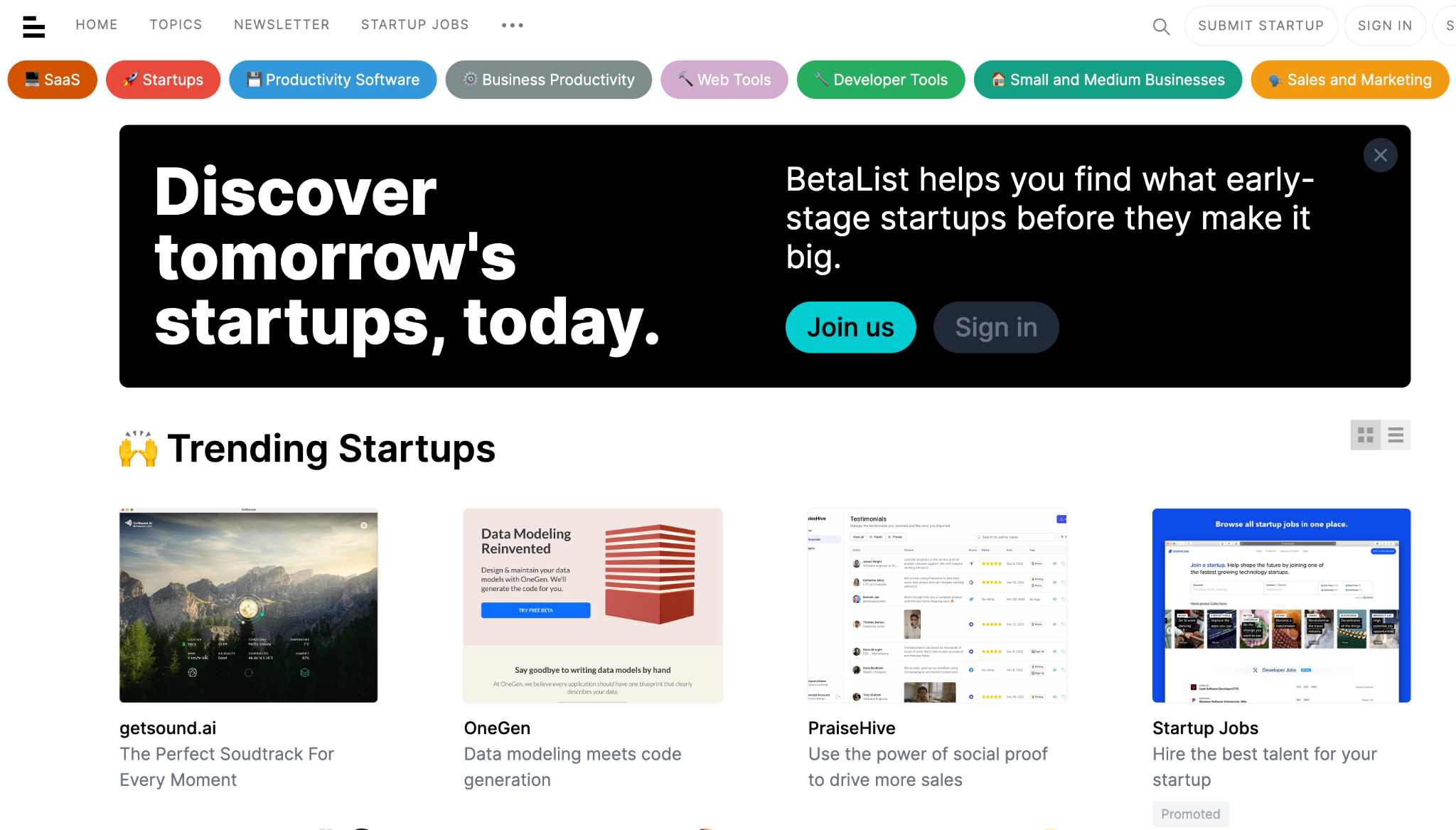This screenshot has height=830, width=1456.
Task: Click the NEWSLETTER navigation tab
Action: [x=281, y=25]
